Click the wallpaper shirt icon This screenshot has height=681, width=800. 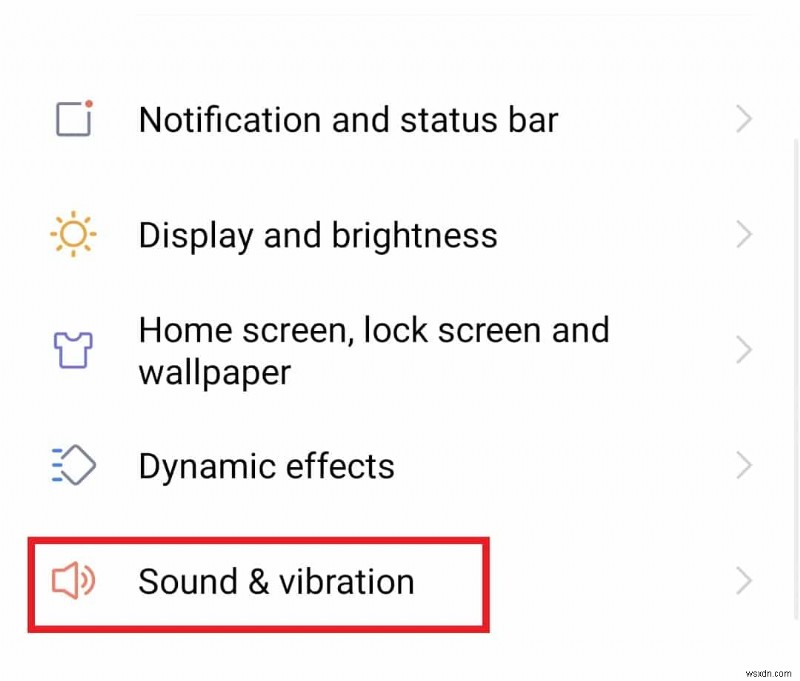click(x=71, y=349)
